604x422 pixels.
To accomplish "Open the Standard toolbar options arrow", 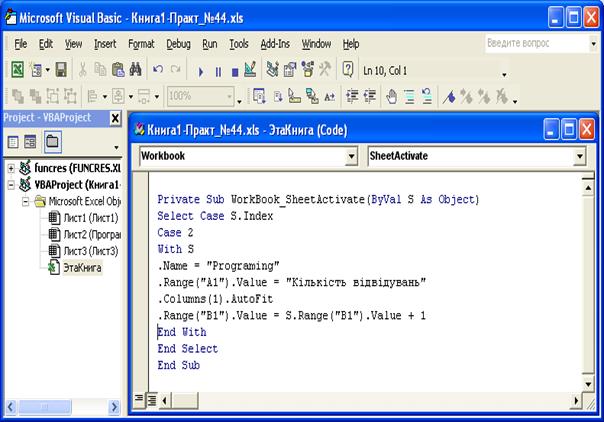I will click(x=504, y=75).
